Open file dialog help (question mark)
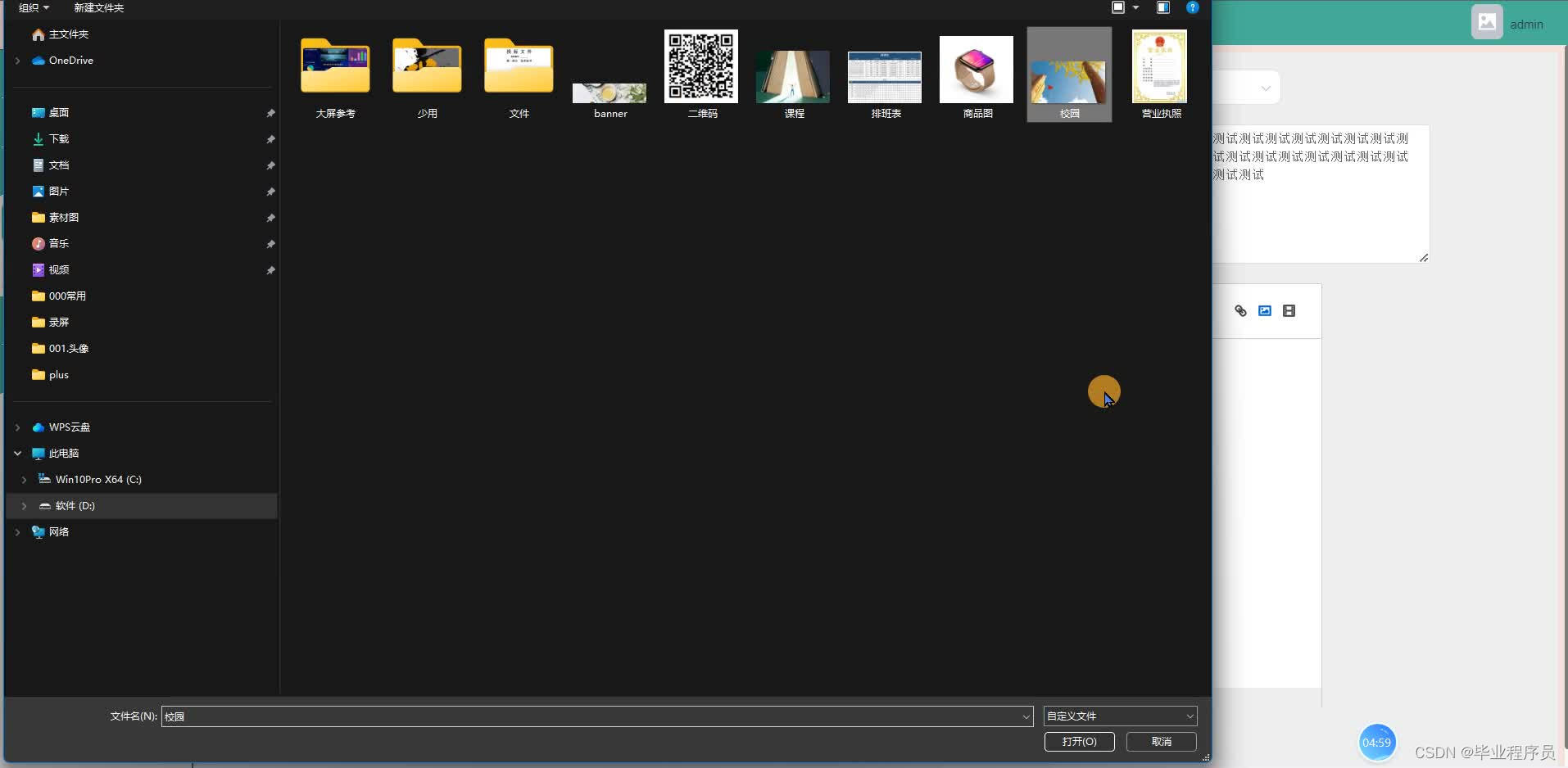Viewport: 1568px width, 768px height. [1193, 7]
